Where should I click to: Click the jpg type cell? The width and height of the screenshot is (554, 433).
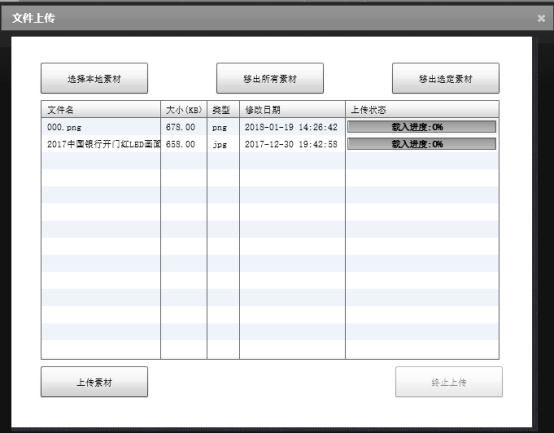(219, 144)
